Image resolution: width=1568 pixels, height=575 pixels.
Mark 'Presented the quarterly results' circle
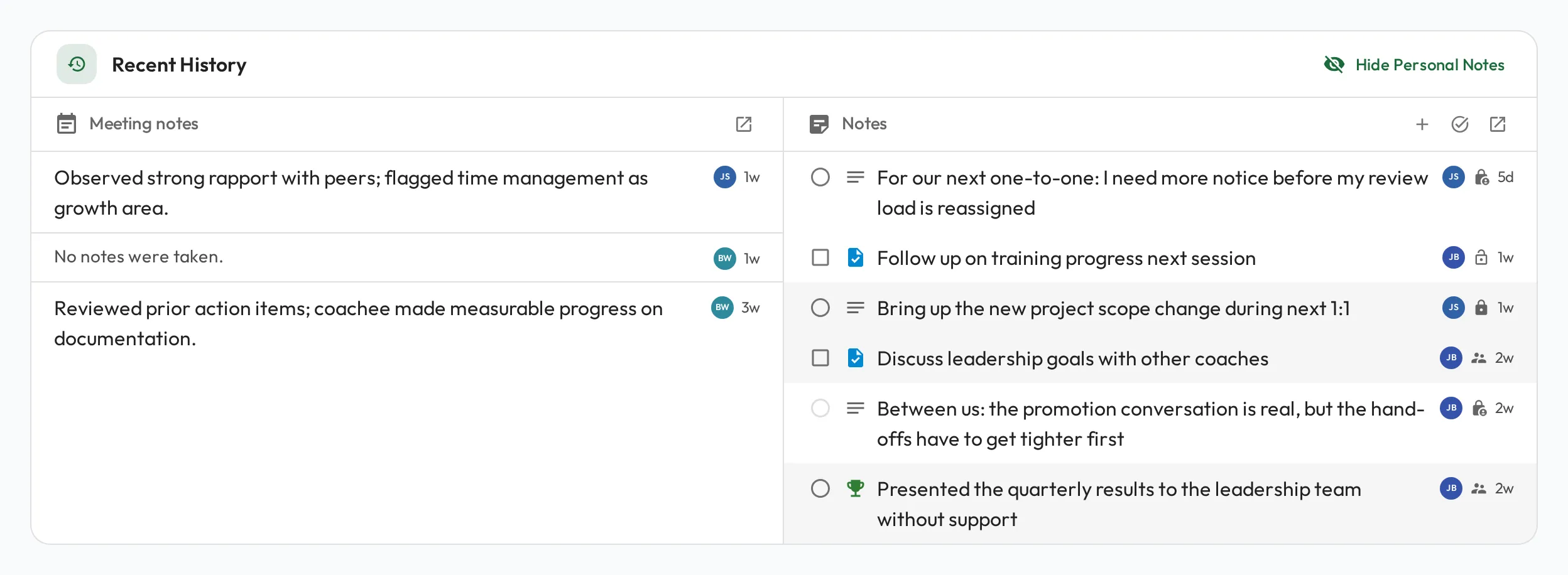[820, 488]
